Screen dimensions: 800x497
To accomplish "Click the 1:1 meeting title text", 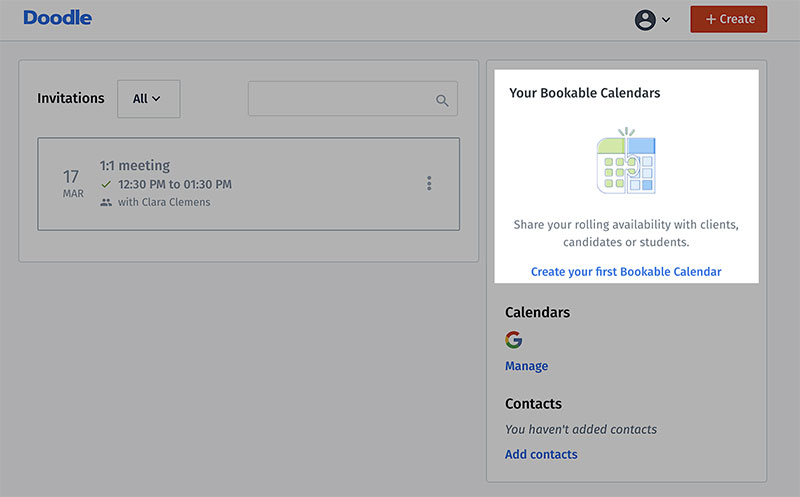I will [x=135, y=165].
